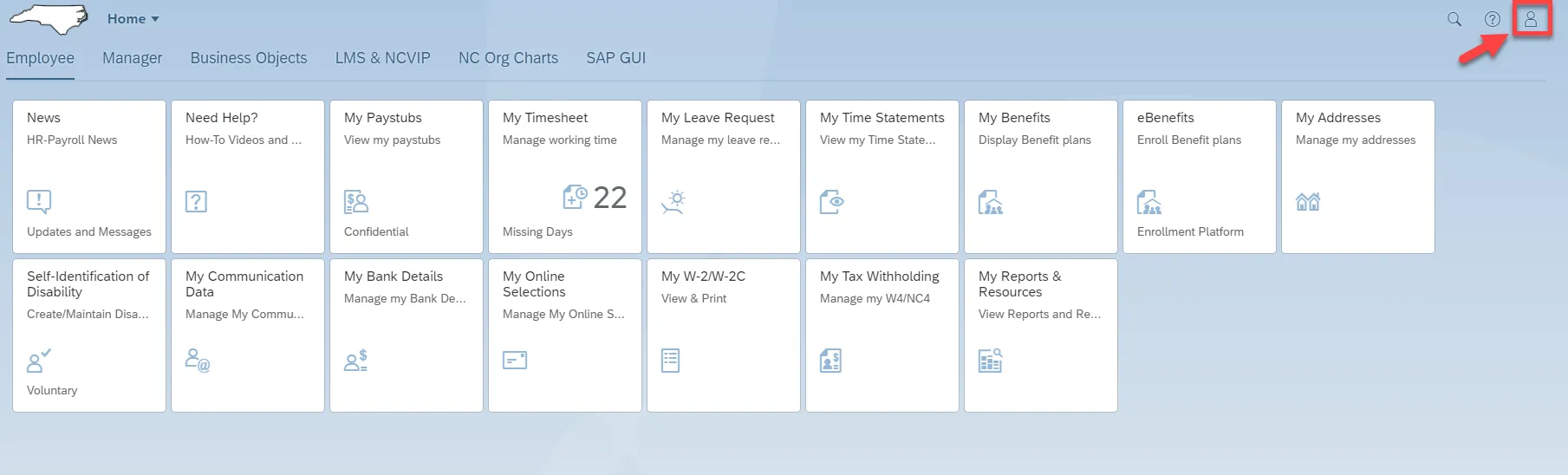
Task: Open the eBenefits tile title
Action: pos(1166,118)
